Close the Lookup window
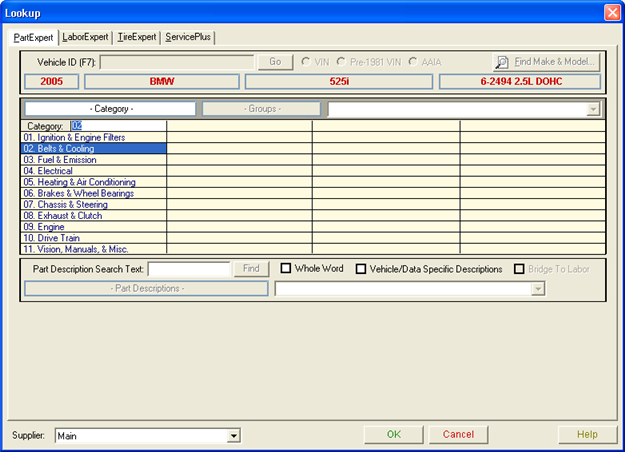Viewport: 625px width, 452px height. (x=612, y=12)
